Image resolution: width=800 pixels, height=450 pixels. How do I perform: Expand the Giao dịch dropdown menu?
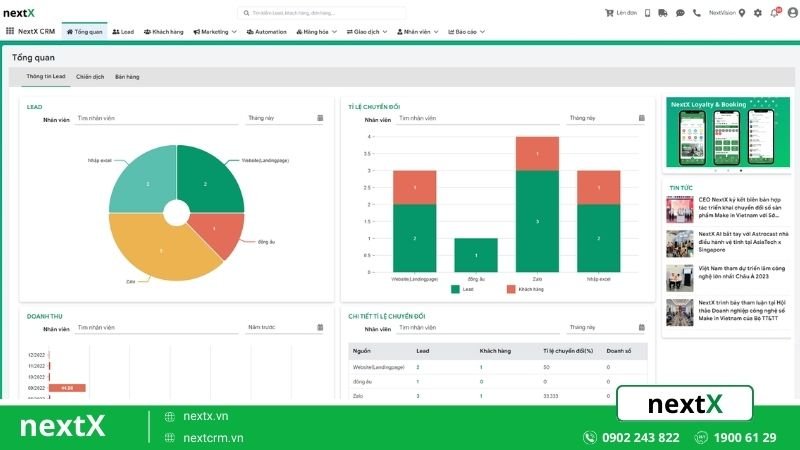click(x=367, y=32)
